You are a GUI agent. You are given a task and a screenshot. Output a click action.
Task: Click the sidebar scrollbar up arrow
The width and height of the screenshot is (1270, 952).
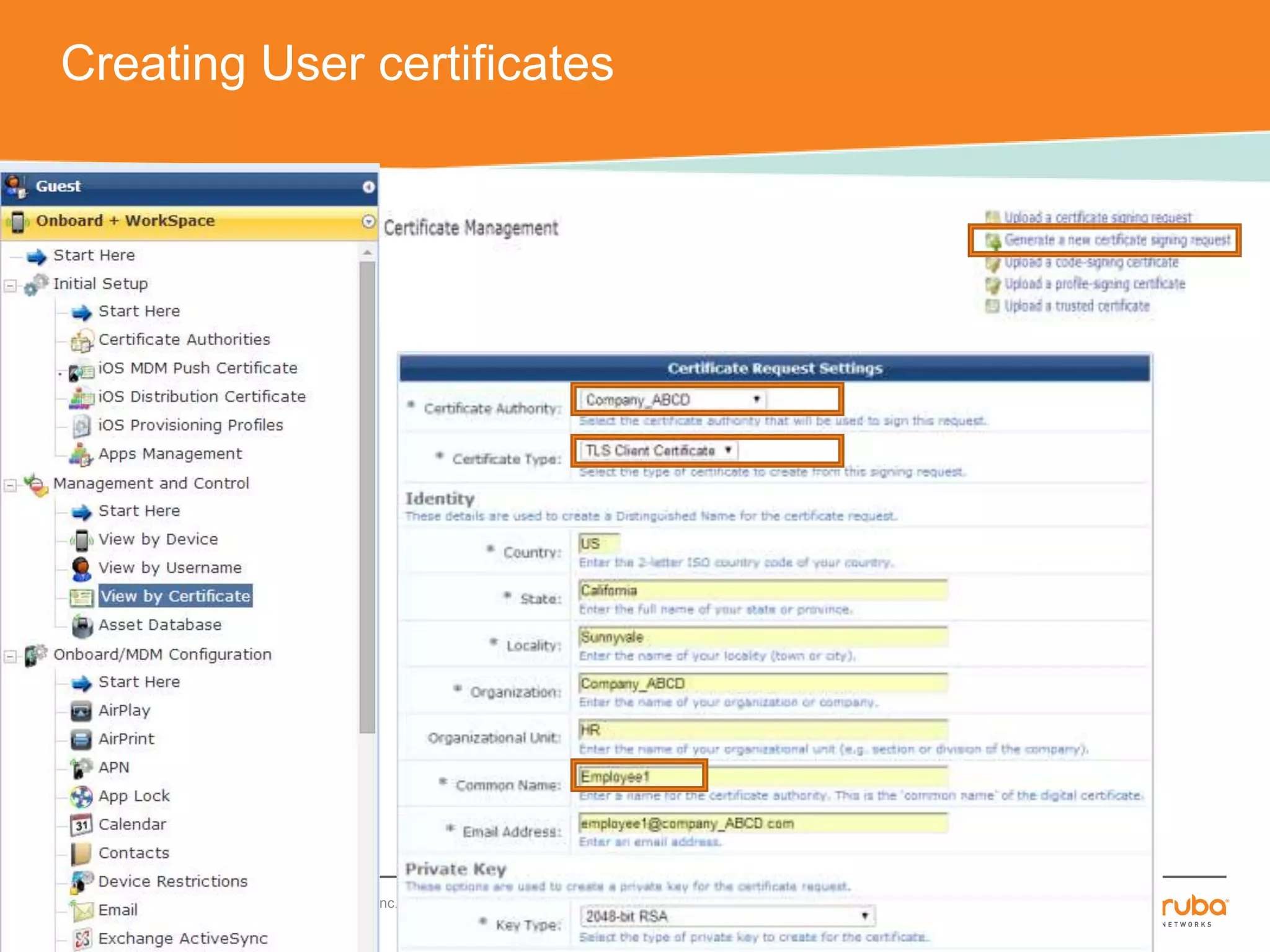368,253
